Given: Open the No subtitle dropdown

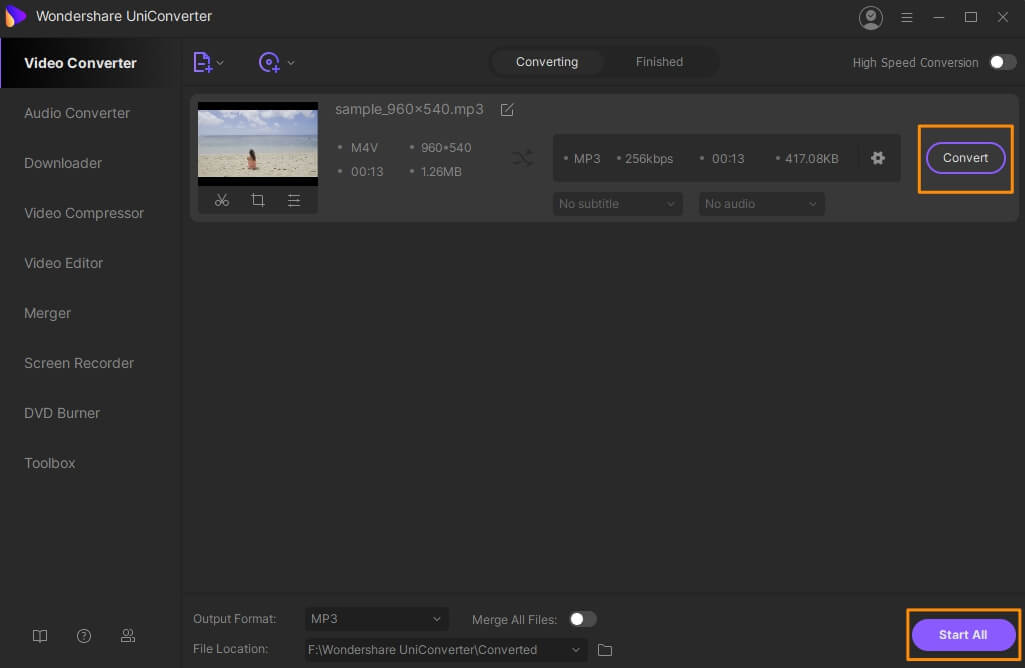Looking at the screenshot, I should [617, 204].
